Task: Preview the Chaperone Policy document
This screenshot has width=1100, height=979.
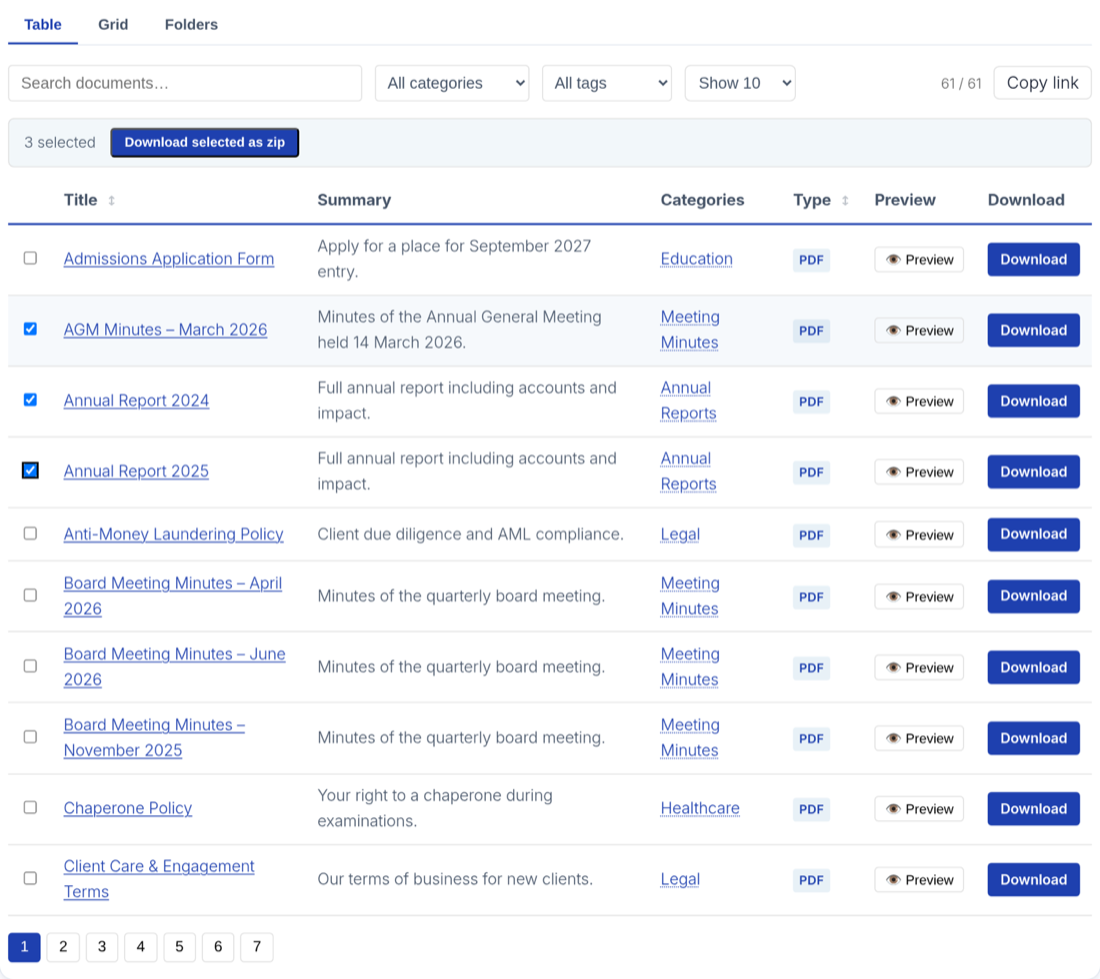Action: (918, 809)
